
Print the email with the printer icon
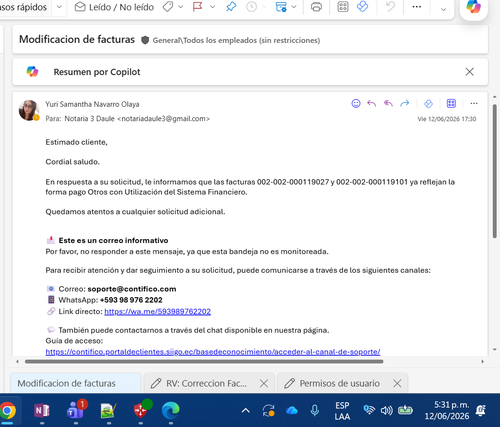click(x=316, y=7)
